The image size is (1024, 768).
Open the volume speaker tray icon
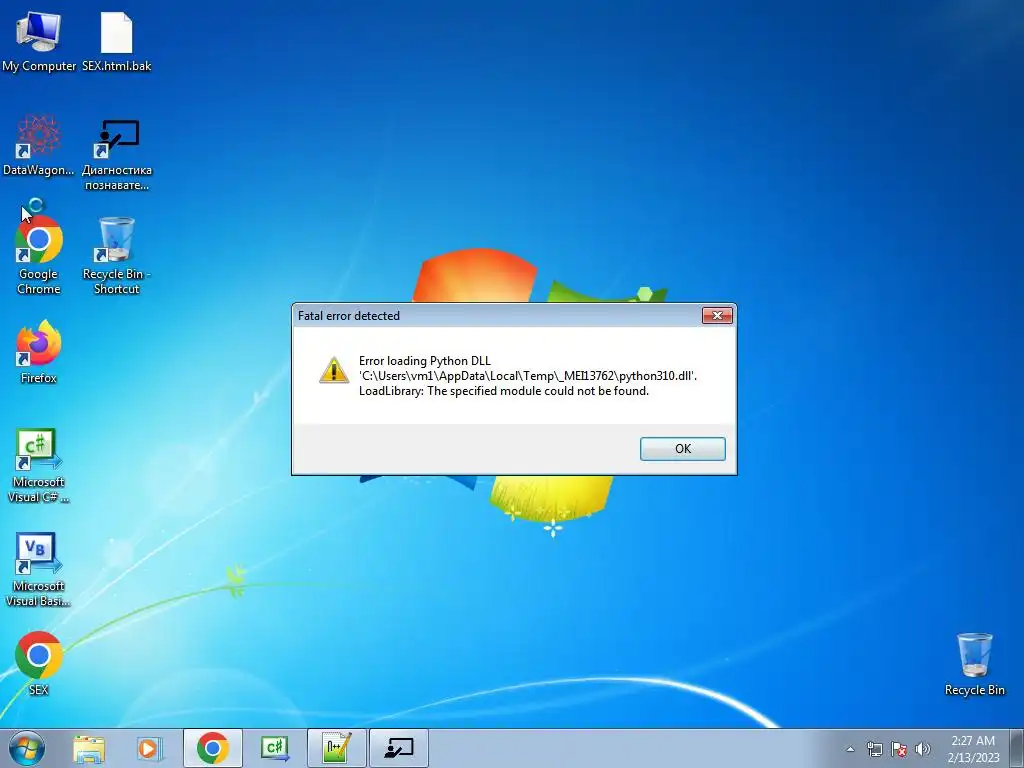pos(923,749)
